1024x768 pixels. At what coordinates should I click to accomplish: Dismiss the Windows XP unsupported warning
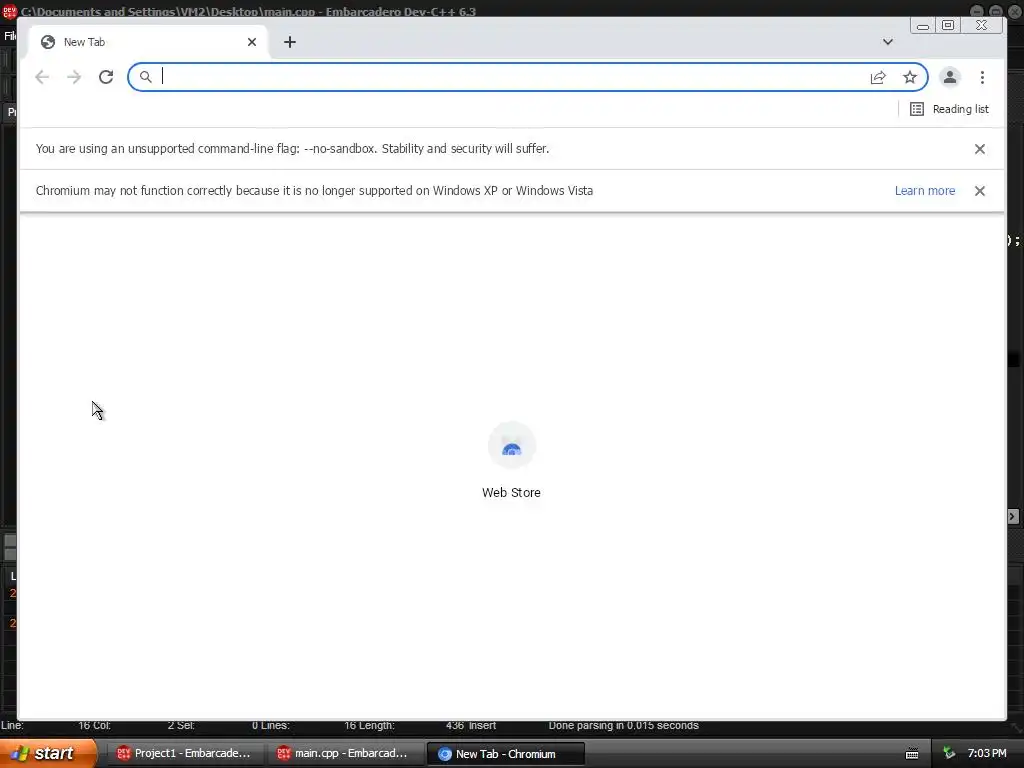pyautogui.click(x=980, y=191)
